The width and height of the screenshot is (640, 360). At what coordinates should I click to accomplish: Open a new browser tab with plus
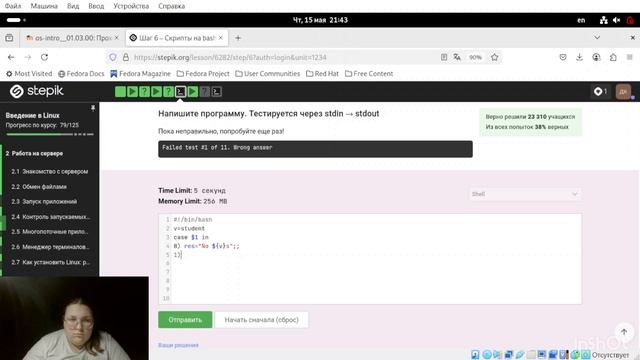(x=238, y=38)
